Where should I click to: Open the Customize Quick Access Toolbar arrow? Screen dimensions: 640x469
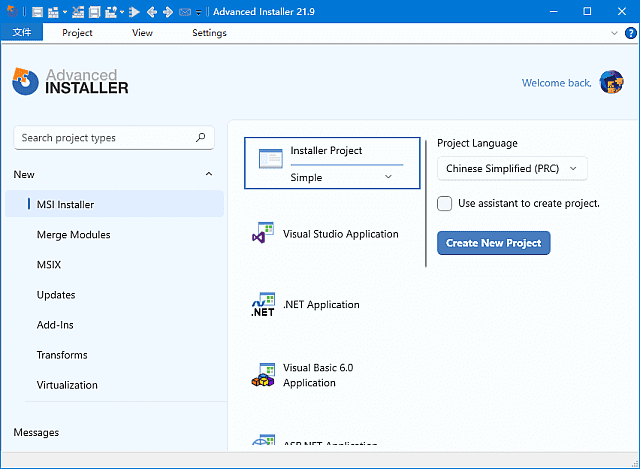[199, 13]
